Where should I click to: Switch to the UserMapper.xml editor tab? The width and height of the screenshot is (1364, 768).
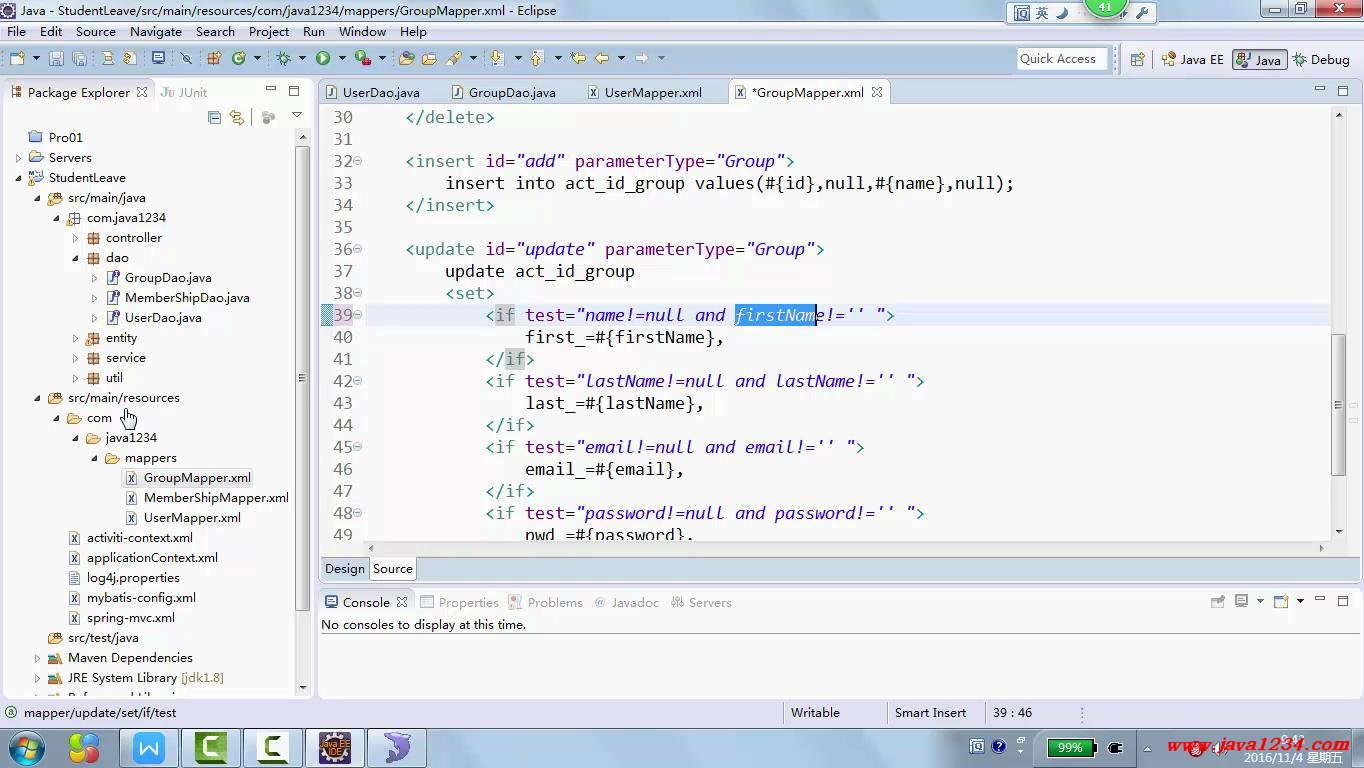click(x=652, y=92)
